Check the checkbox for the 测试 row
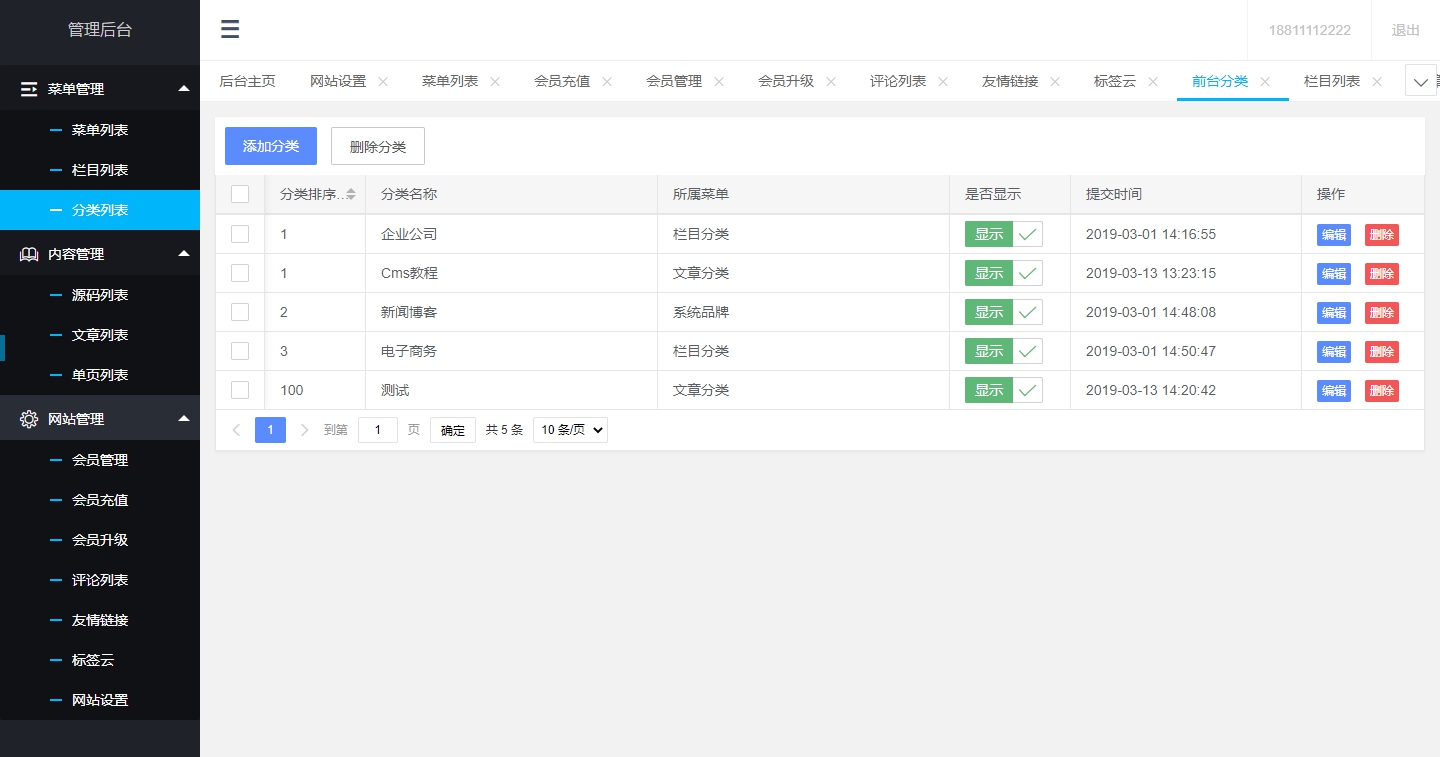This screenshot has height=757, width=1440. click(x=240, y=390)
